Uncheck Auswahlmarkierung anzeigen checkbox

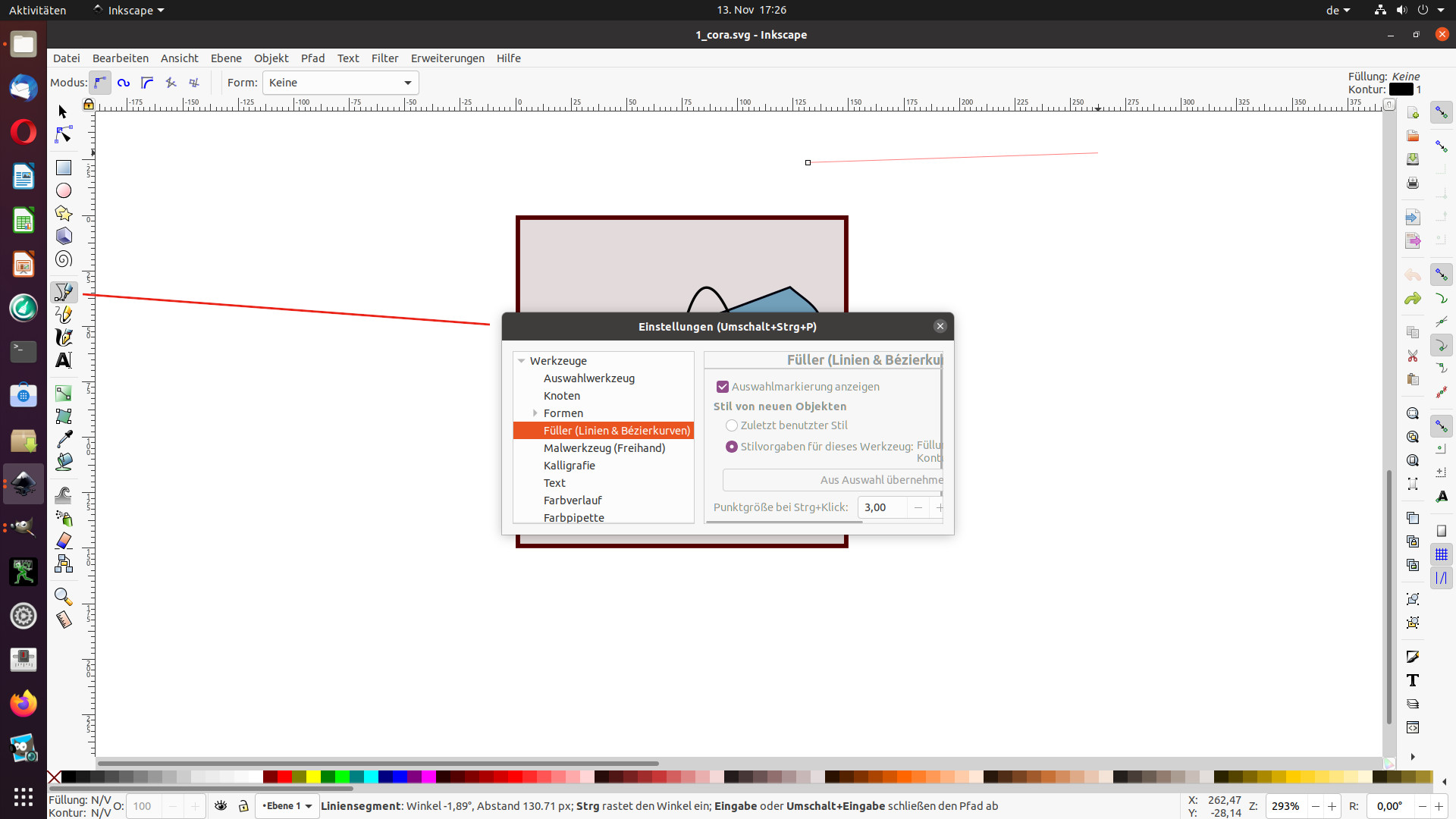point(723,387)
